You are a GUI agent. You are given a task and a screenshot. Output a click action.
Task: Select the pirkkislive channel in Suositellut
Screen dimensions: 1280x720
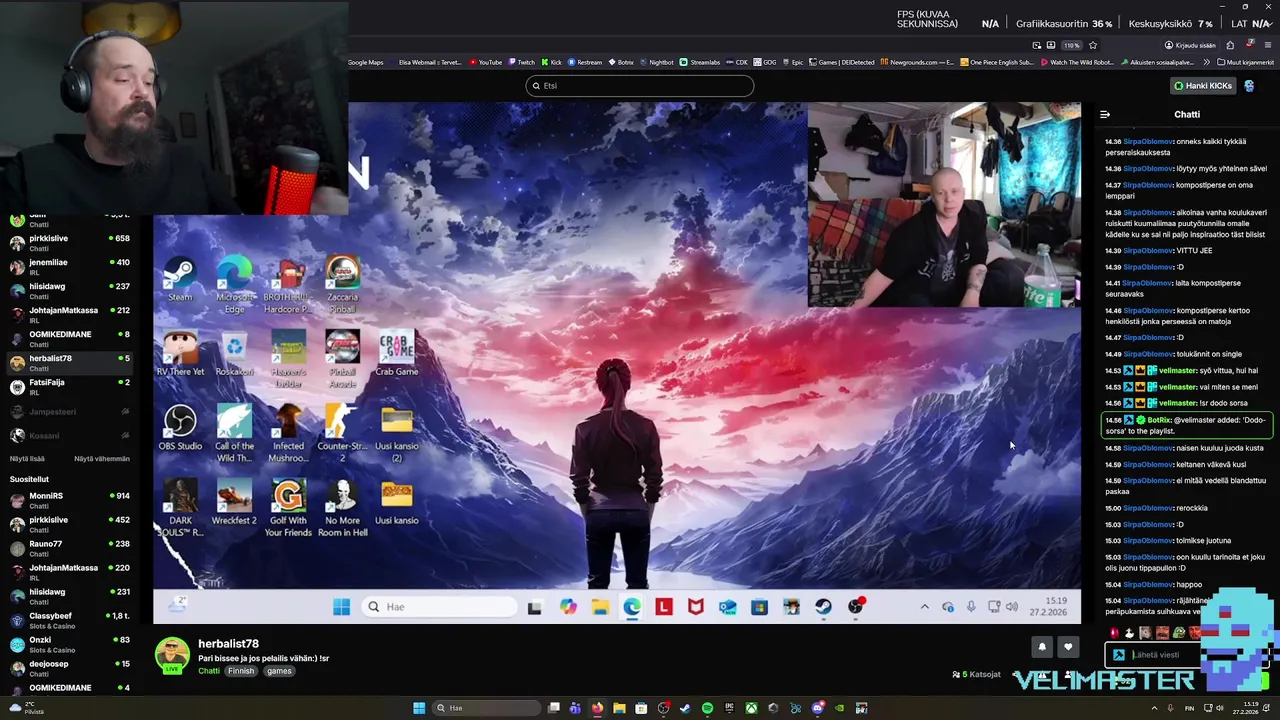[x=70, y=524]
